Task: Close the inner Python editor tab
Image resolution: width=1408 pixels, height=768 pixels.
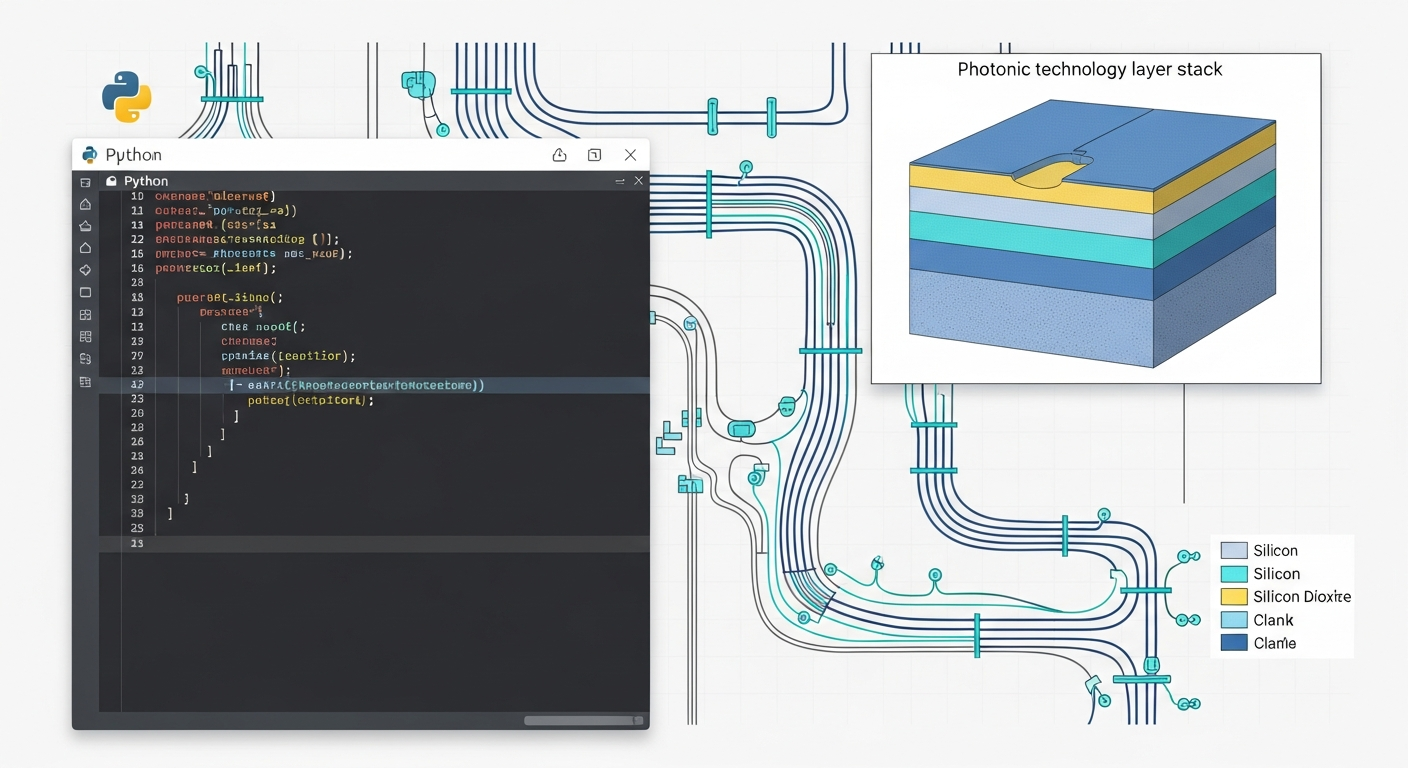Action: [x=639, y=181]
